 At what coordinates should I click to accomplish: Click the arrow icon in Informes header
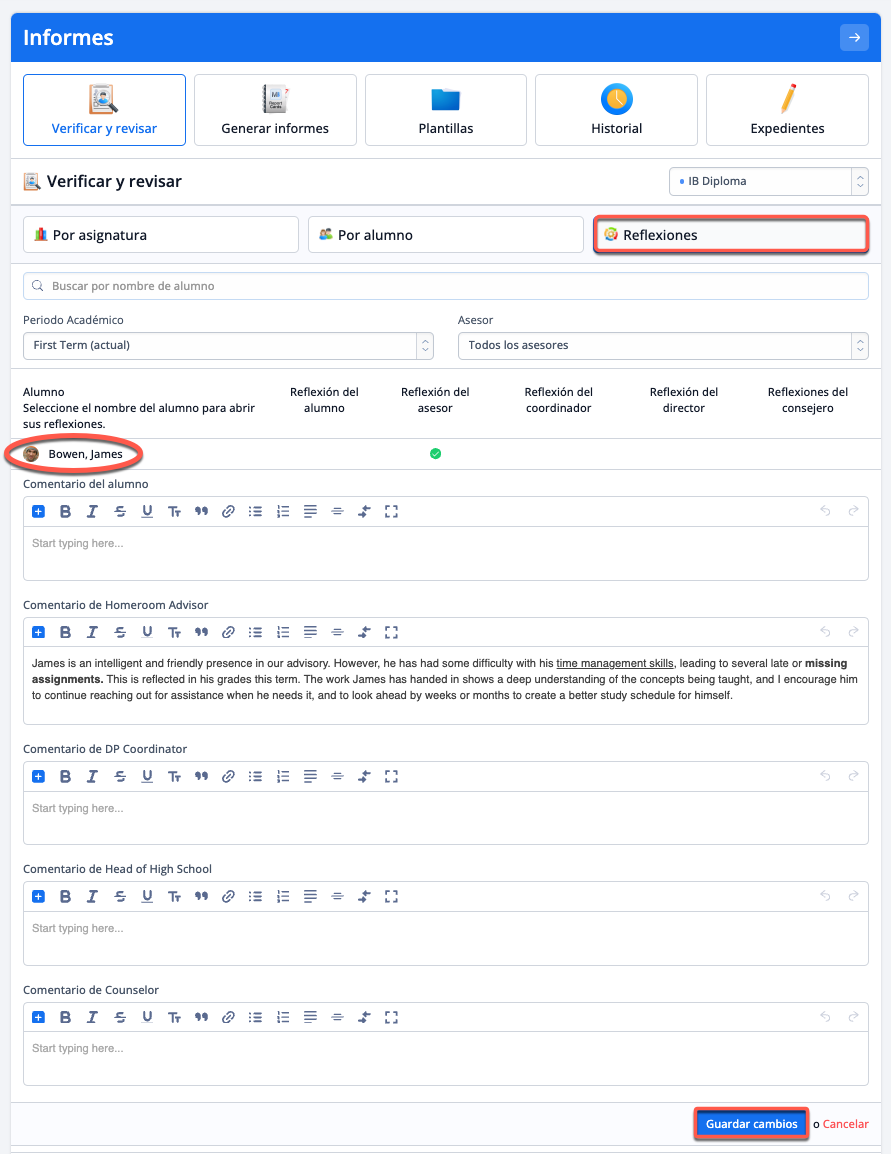853,38
